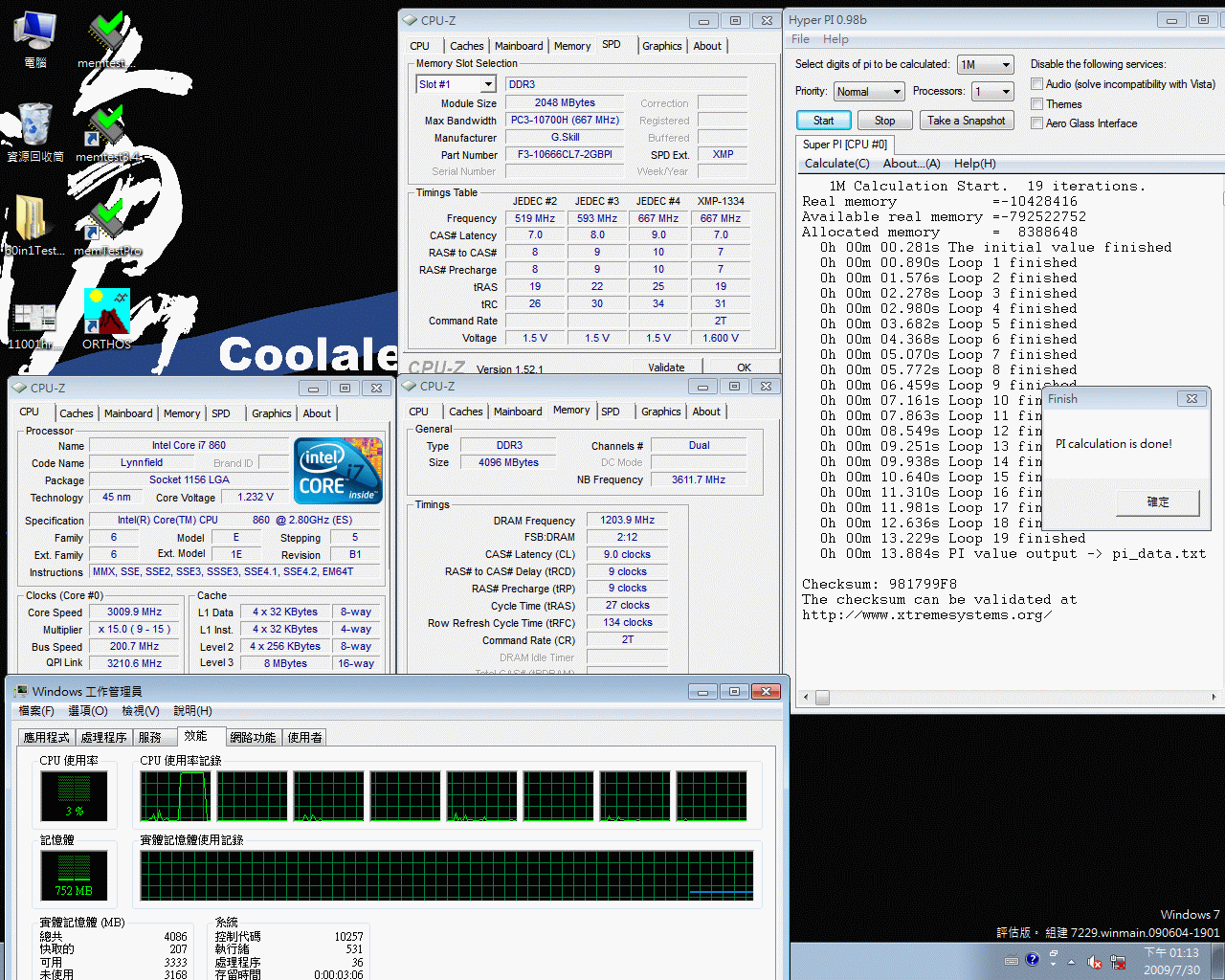Click the CPU-Z SPD window title icon

point(410,20)
